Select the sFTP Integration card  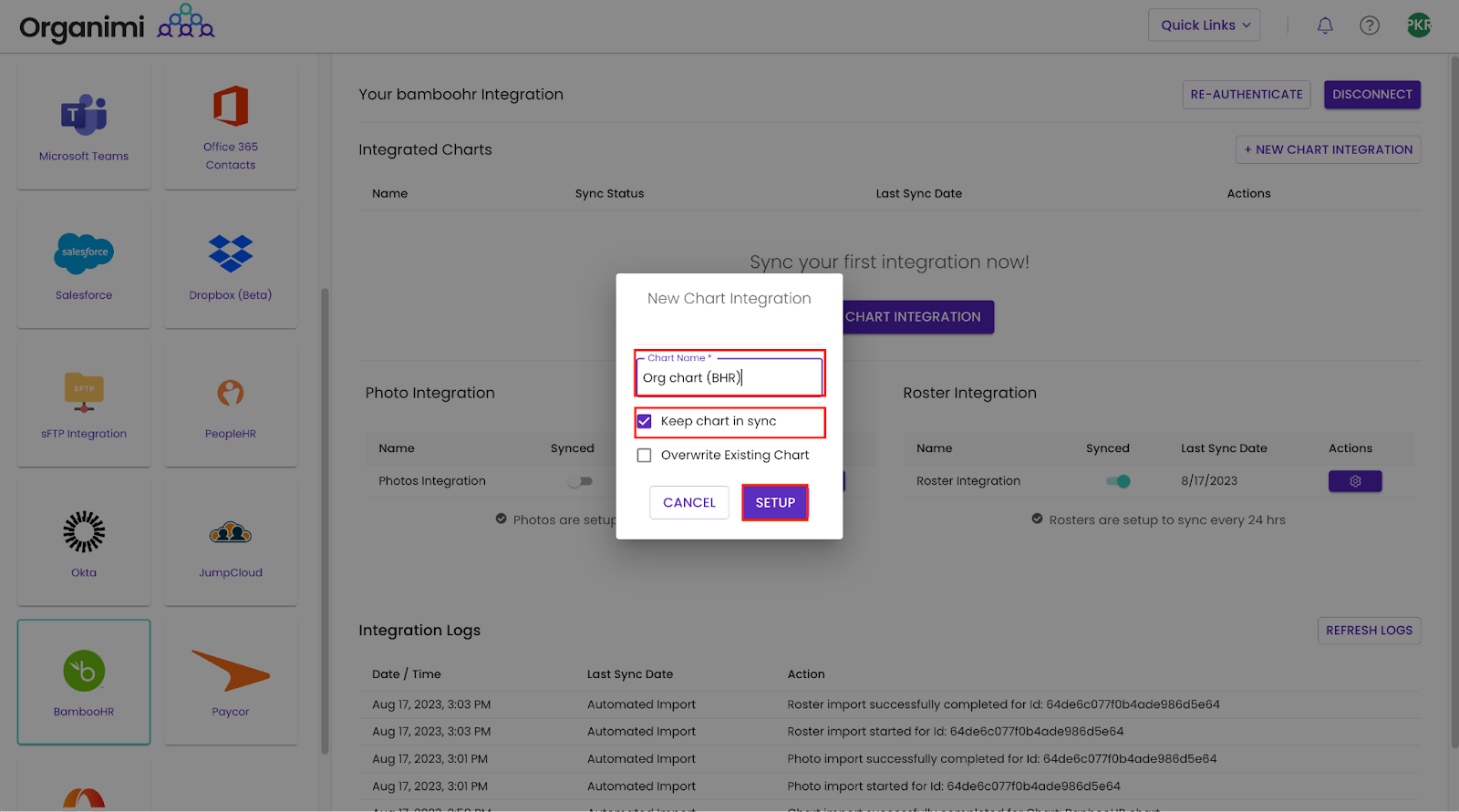(x=84, y=403)
